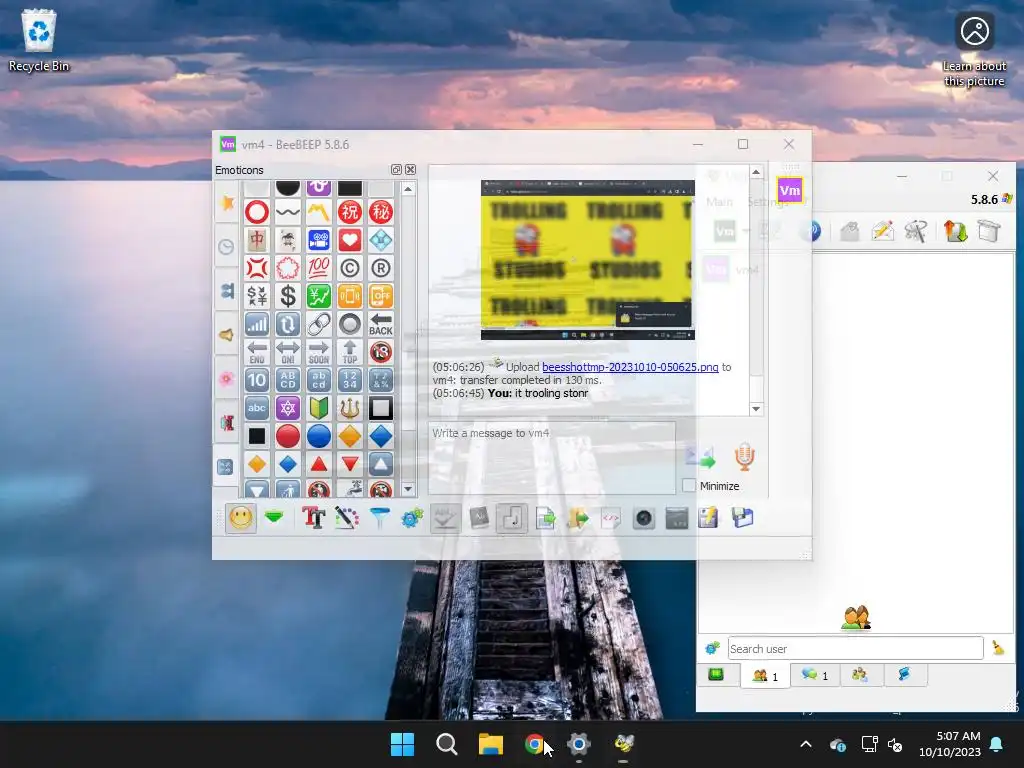
Task: Insert the copyright © emoticon
Action: [349, 268]
